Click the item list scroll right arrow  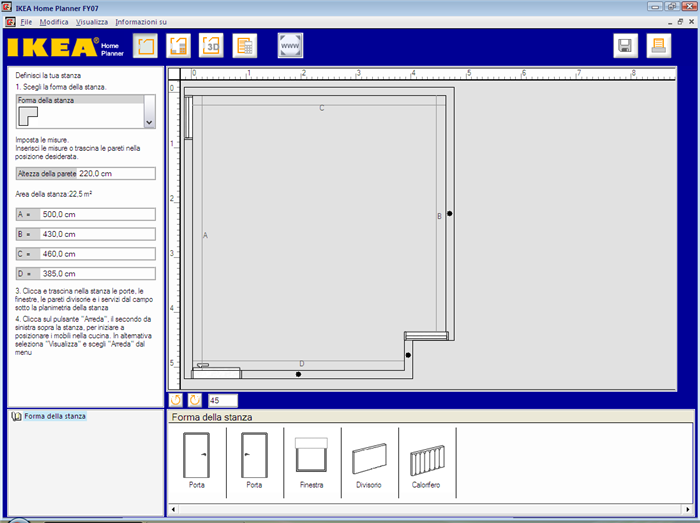coord(688,509)
